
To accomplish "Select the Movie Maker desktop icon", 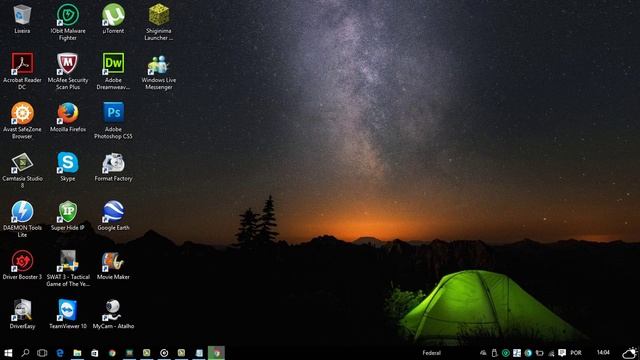I will tap(113, 265).
